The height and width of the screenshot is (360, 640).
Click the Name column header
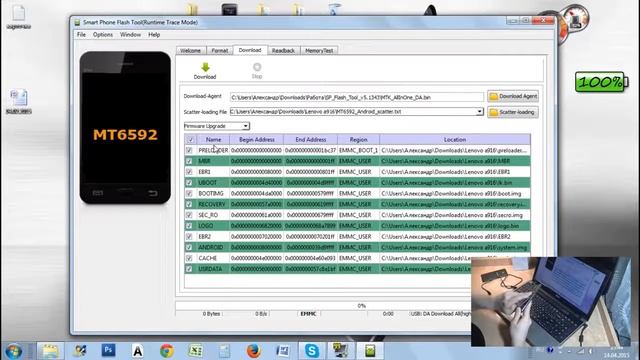[213, 140]
